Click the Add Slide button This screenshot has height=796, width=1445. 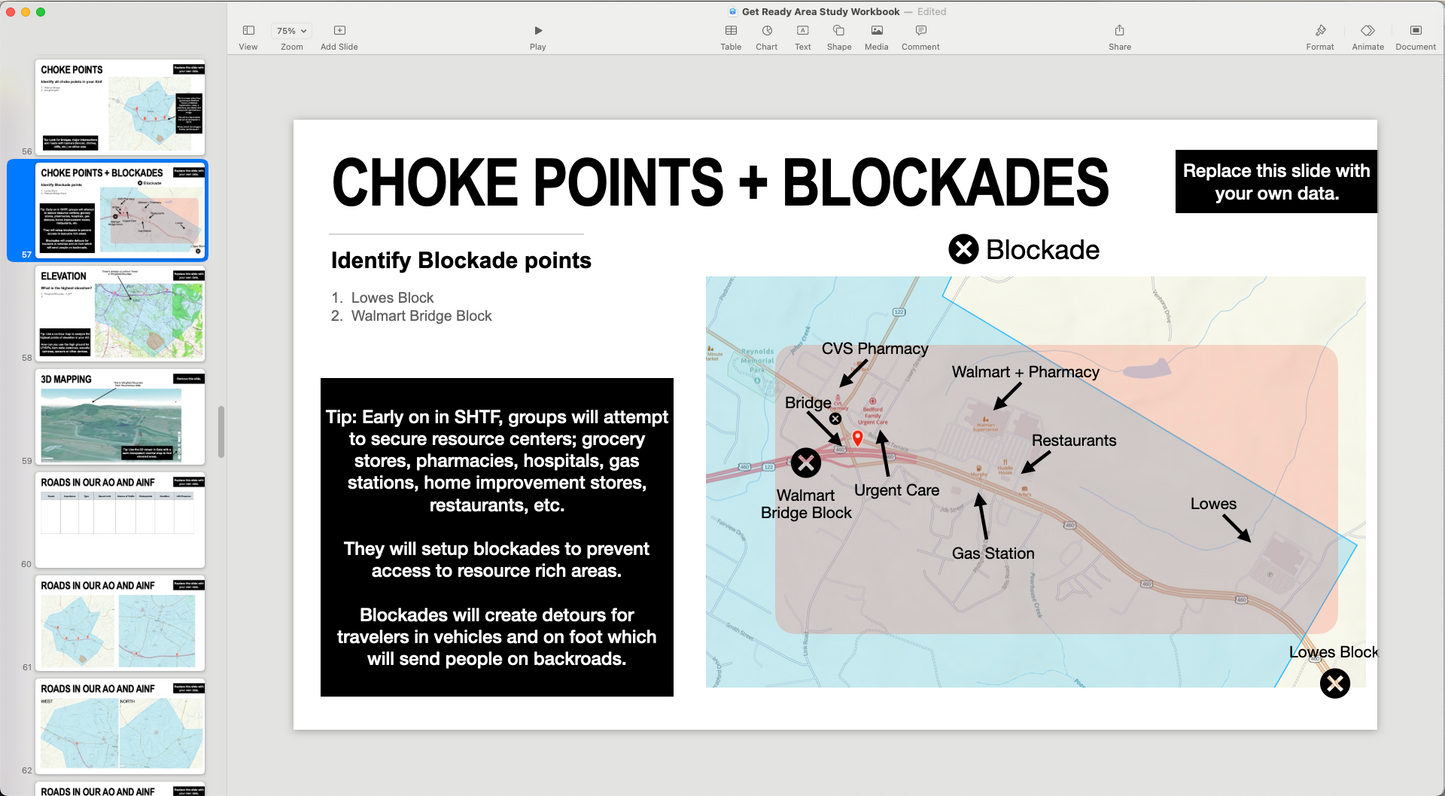click(x=339, y=37)
